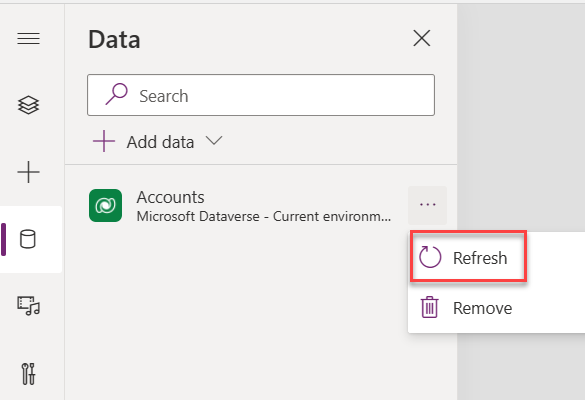585x400 pixels.
Task: Click the Microsoft Dataverse environment subtitle
Action: 264,216
